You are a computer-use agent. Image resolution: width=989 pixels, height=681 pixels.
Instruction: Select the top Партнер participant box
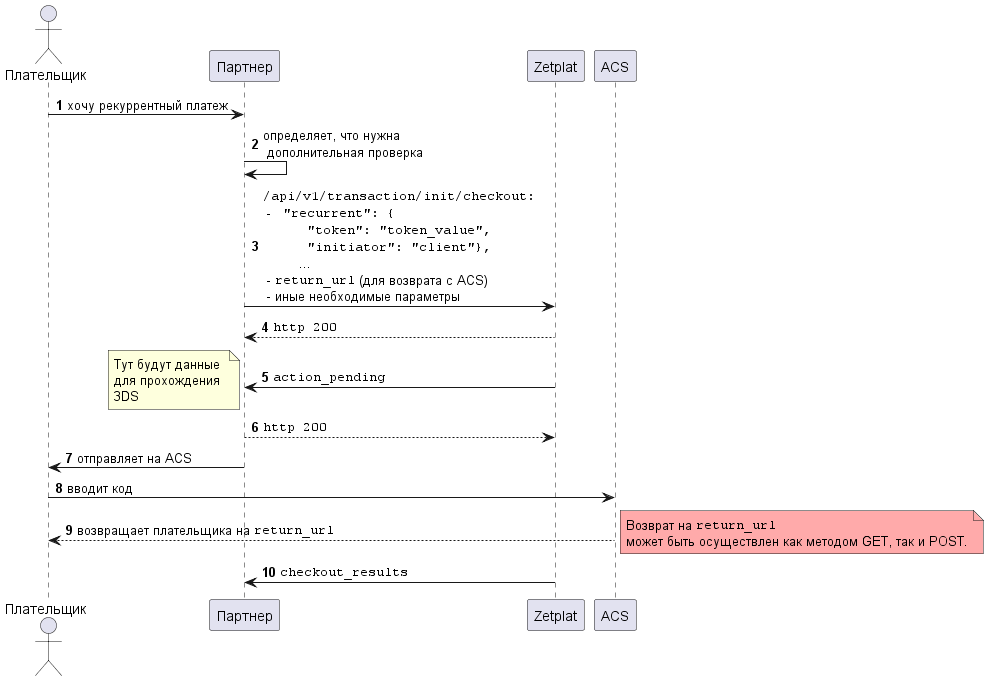coord(244,67)
